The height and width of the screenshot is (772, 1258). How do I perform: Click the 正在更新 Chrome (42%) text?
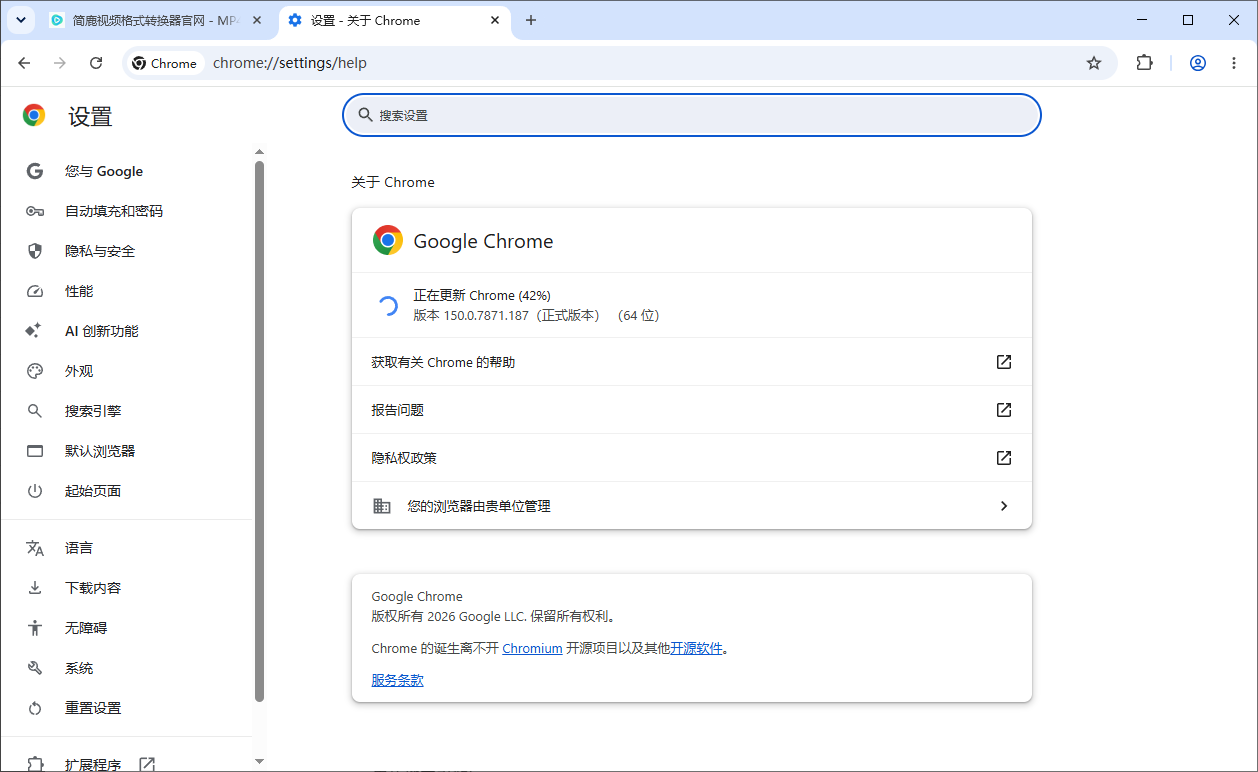click(x=482, y=296)
